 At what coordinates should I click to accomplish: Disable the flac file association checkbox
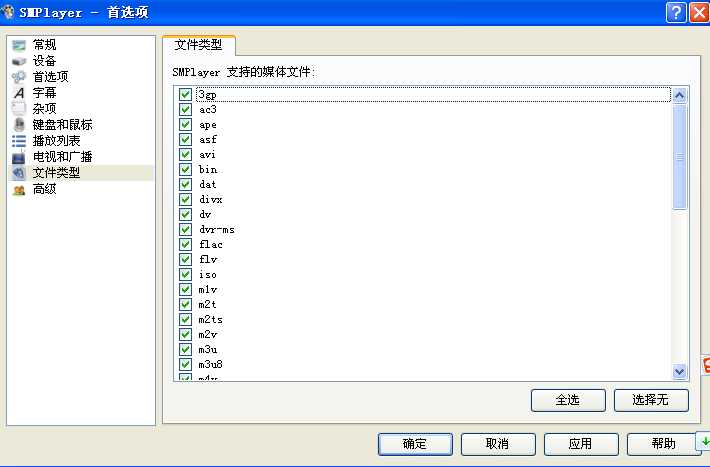186,245
